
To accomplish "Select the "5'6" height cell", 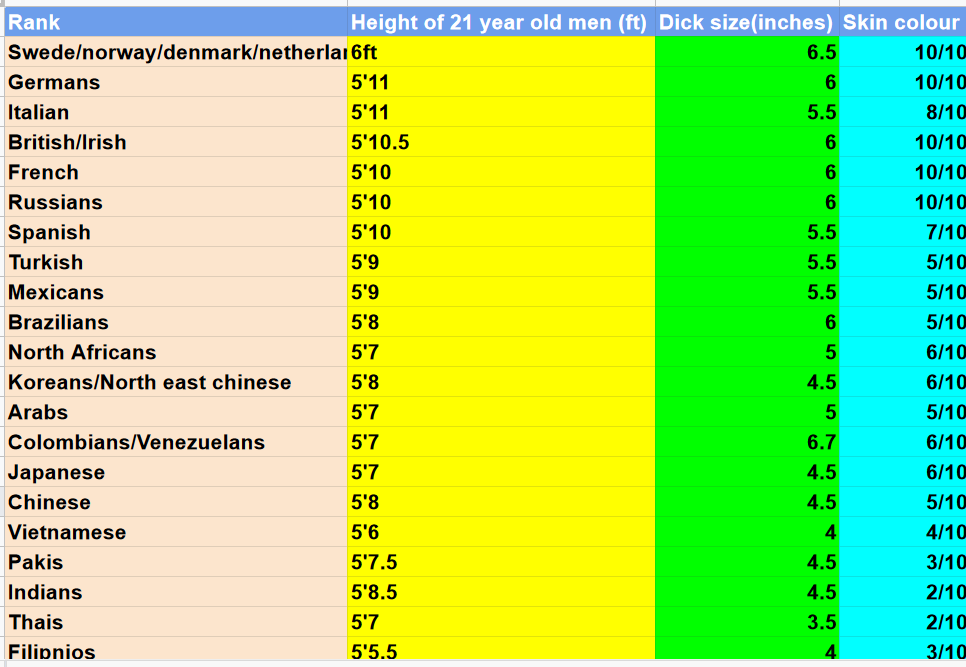I will 500,532.
